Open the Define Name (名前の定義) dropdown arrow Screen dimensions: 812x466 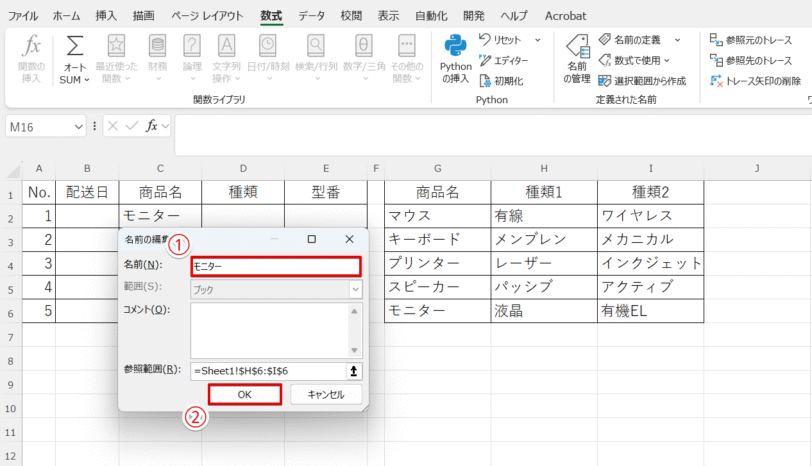pyautogui.click(x=677, y=40)
